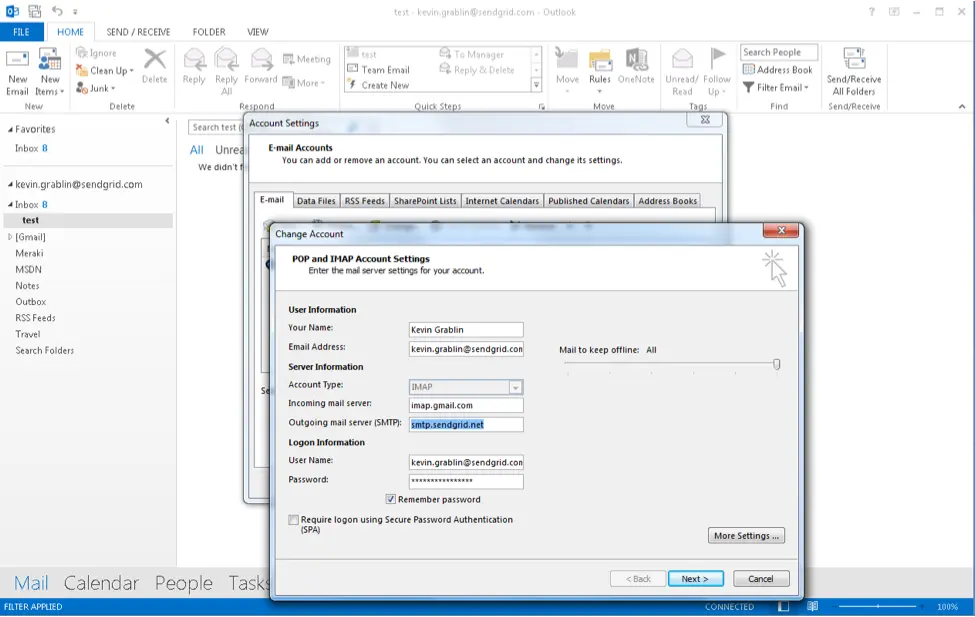The height and width of the screenshot is (617, 975).
Task: Collapse the ribbon with the arrow
Action: [x=962, y=107]
